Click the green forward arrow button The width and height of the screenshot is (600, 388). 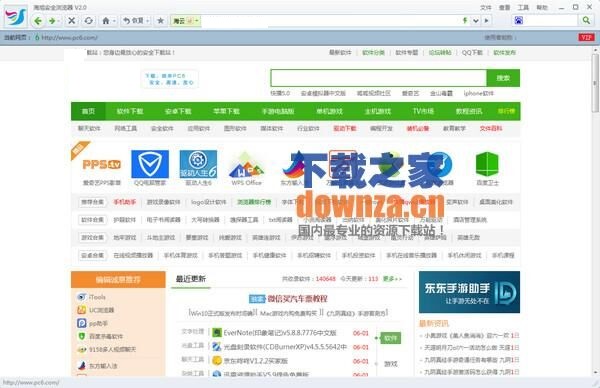pos(52,21)
